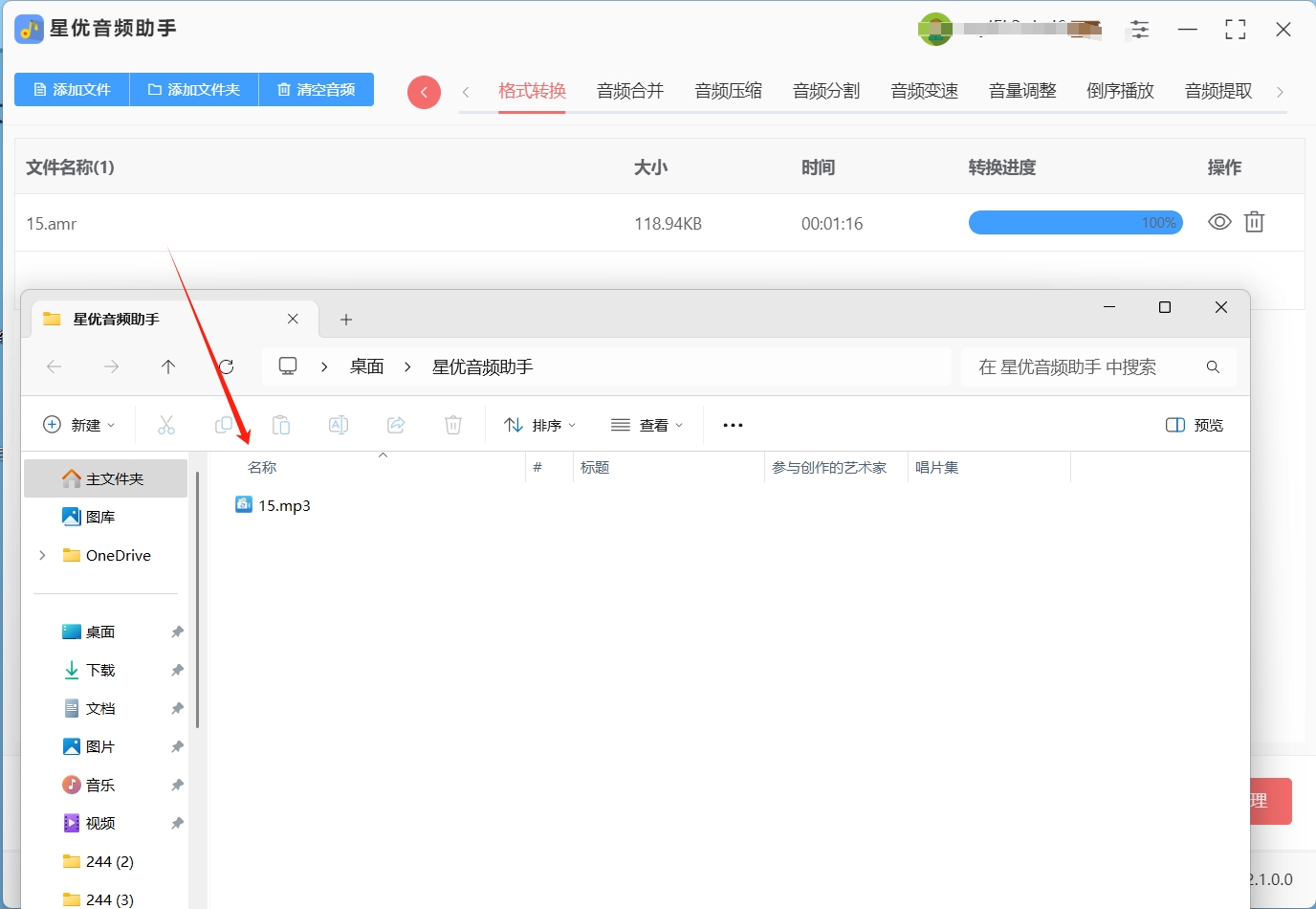Click the share icon in Explorer toolbar
Image resolution: width=1316 pixels, height=909 pixels.
pyautogui.click(x=396, y=425)
